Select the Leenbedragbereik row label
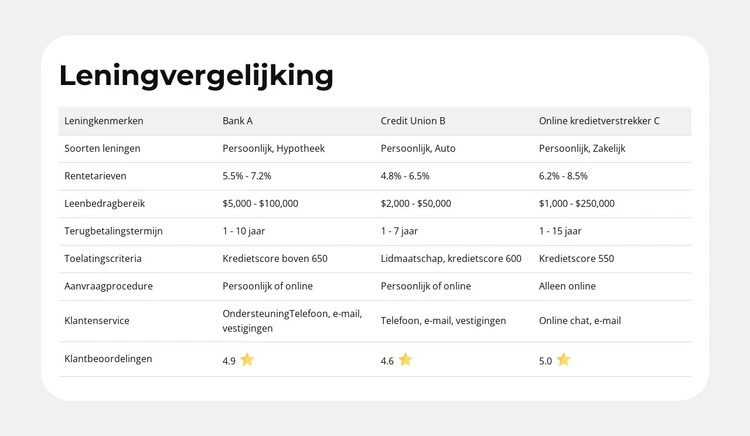The width and height of the screenshot is (750, 436). click(x=105, y=203)
